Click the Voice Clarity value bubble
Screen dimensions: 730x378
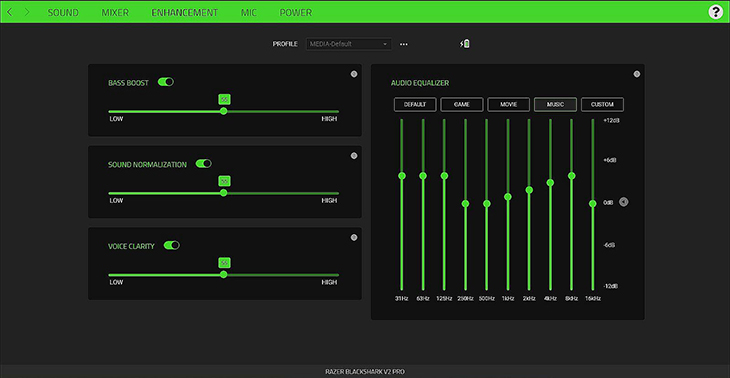pyautogui.click(x=224, y=263)
